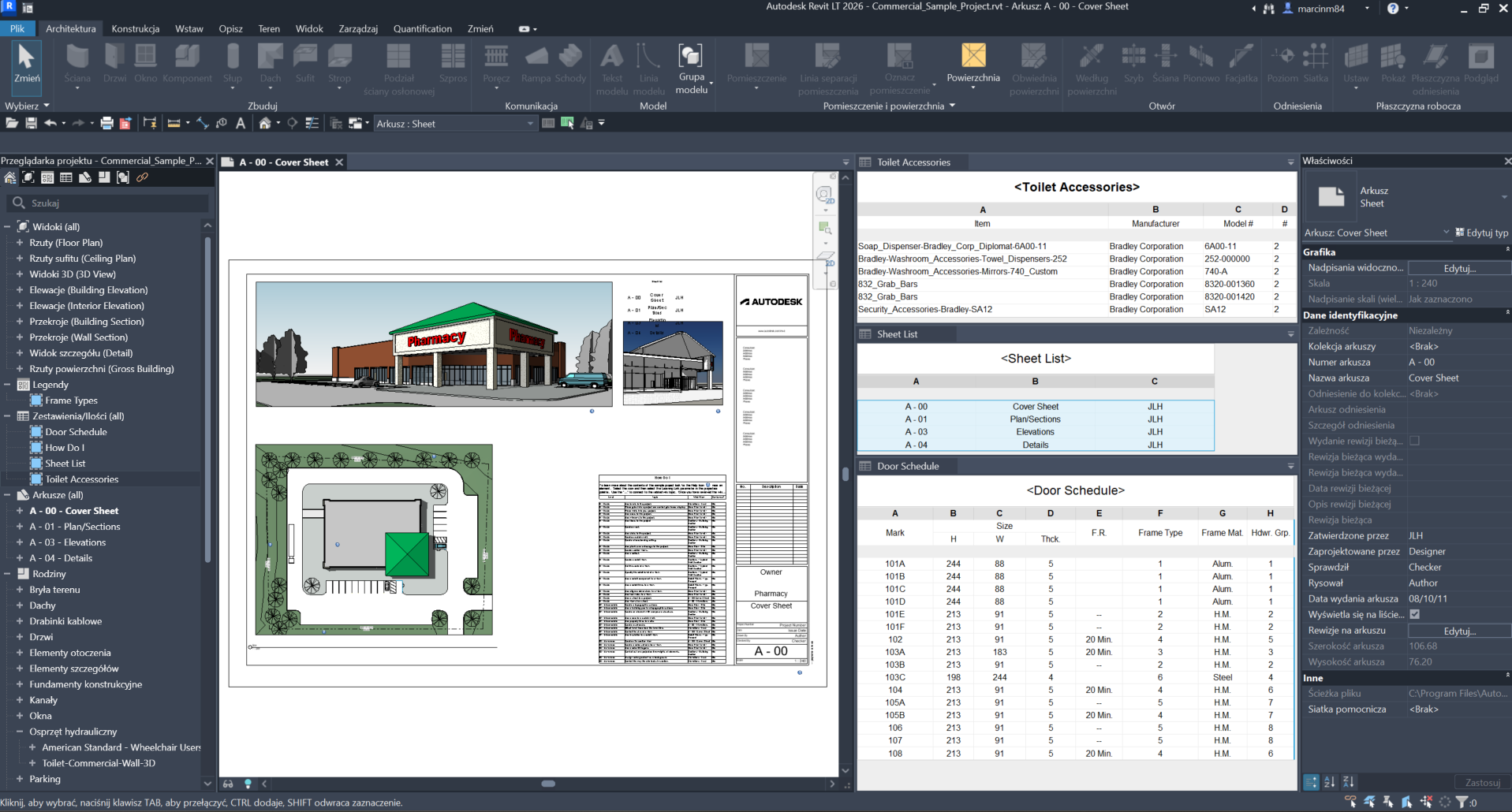1512x812 pixels.
Task: Open the Quantification ribbon tab
Action: click(x=423, y=28)
